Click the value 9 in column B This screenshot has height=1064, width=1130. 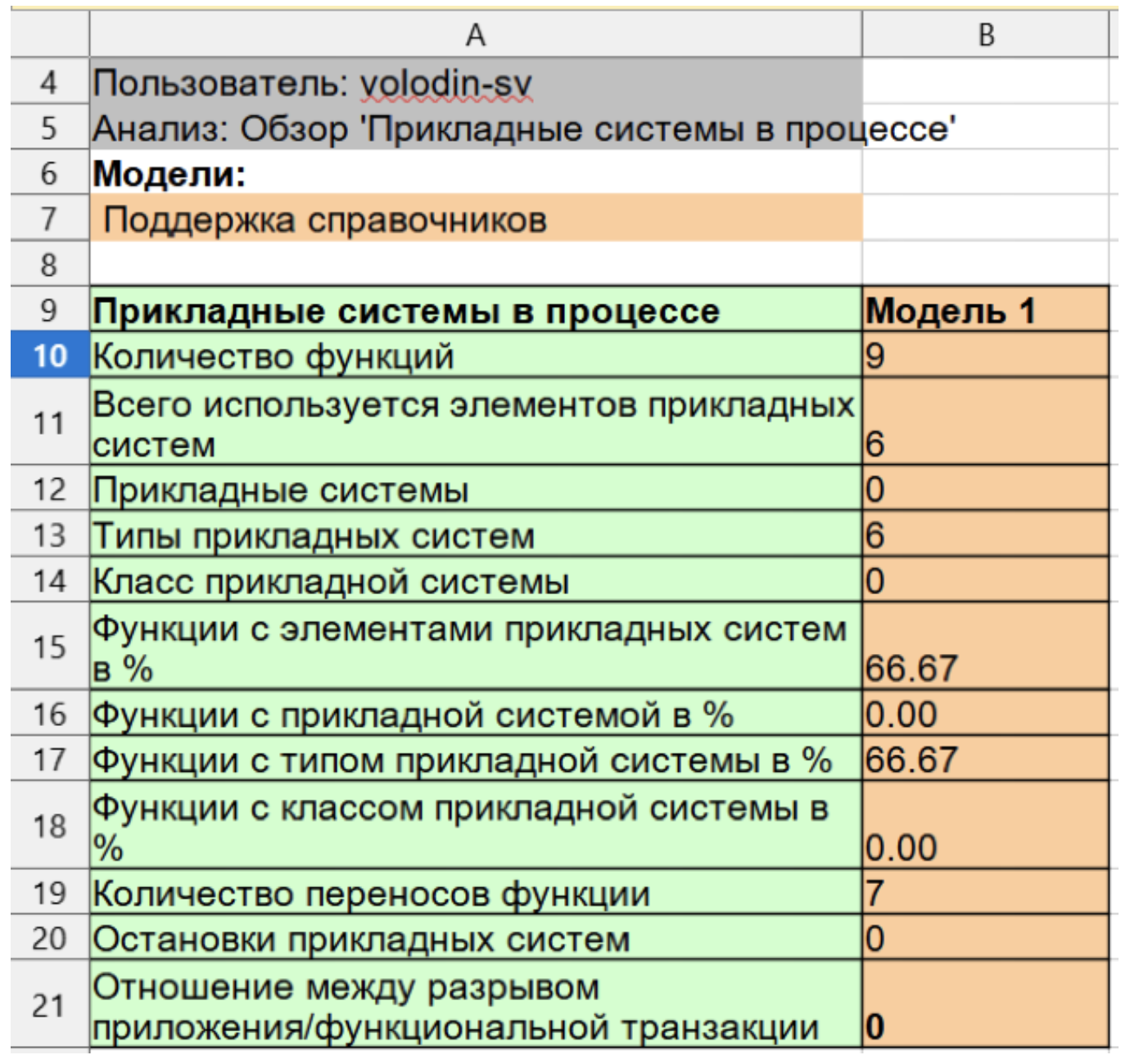(985, 356)
